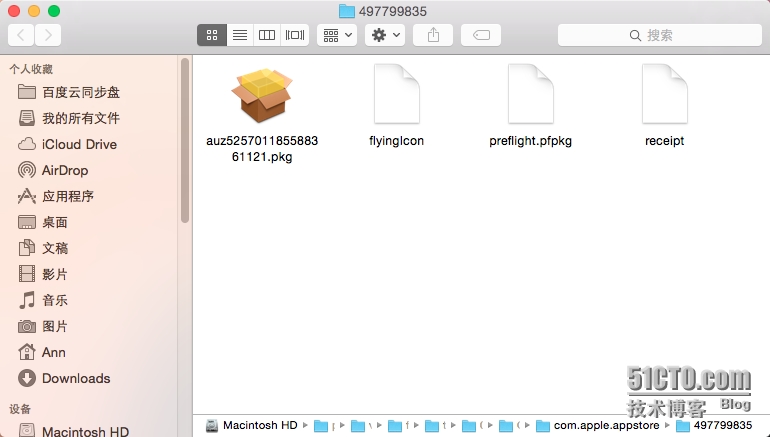Switch to column view mode
The image size is (770, 437).
pyautogui.click(x=267, y=35)
